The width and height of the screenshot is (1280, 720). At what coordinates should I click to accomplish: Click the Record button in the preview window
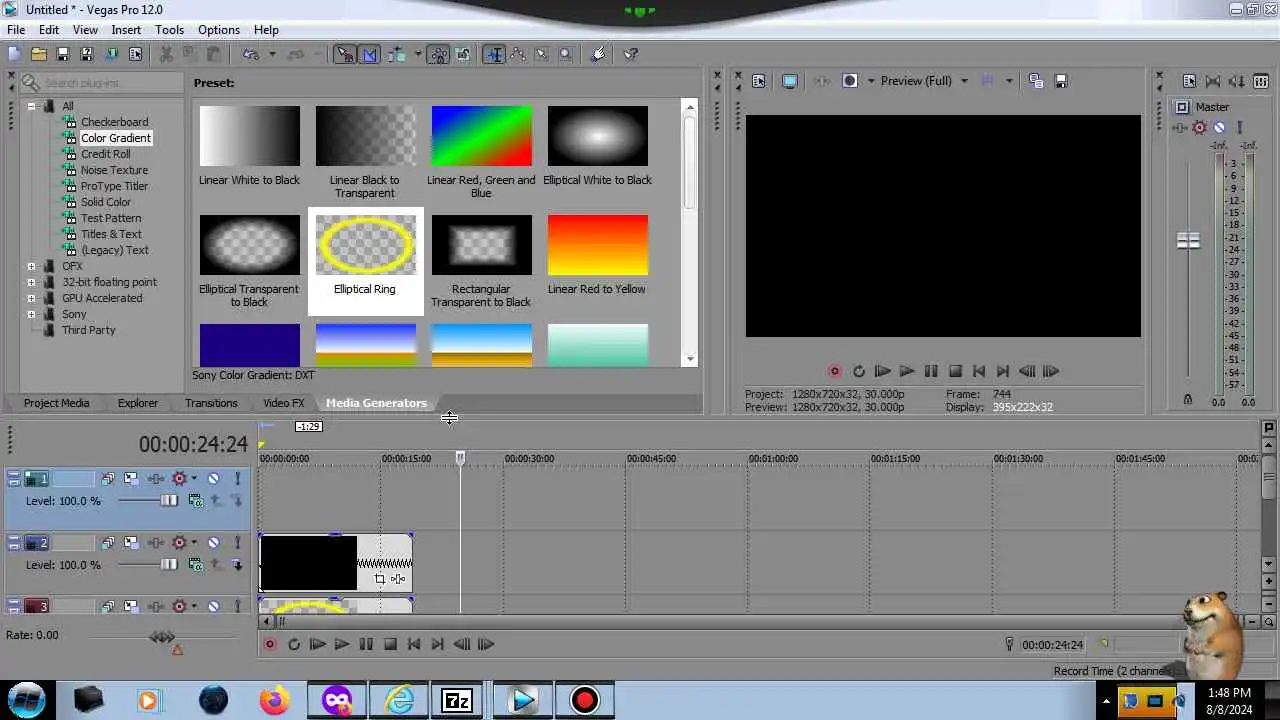pos(835,371)
